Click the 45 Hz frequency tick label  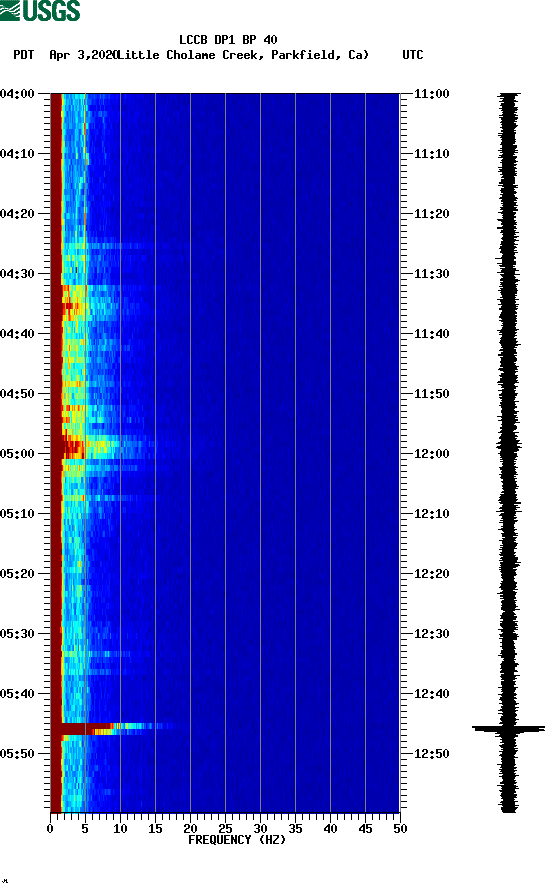(365, 829)
